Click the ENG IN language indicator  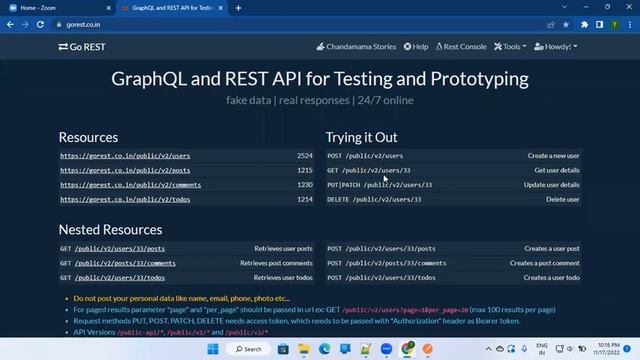[542, 349]
